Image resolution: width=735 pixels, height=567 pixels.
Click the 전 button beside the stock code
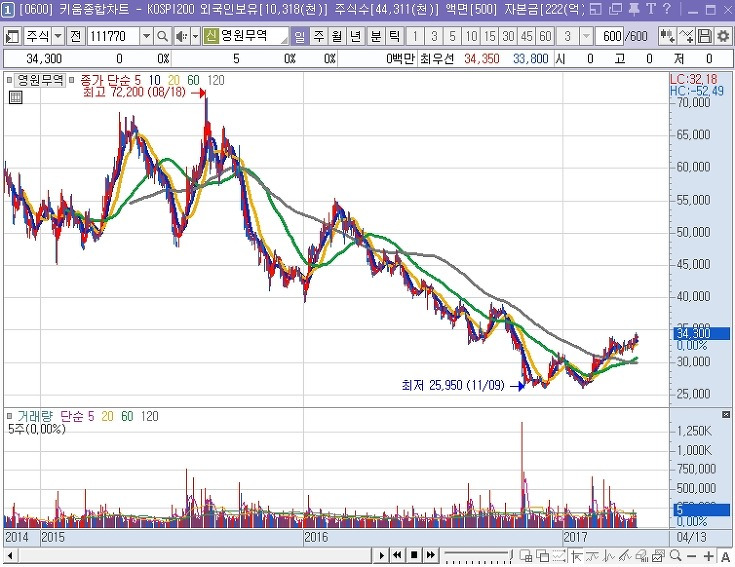(76, 36)
